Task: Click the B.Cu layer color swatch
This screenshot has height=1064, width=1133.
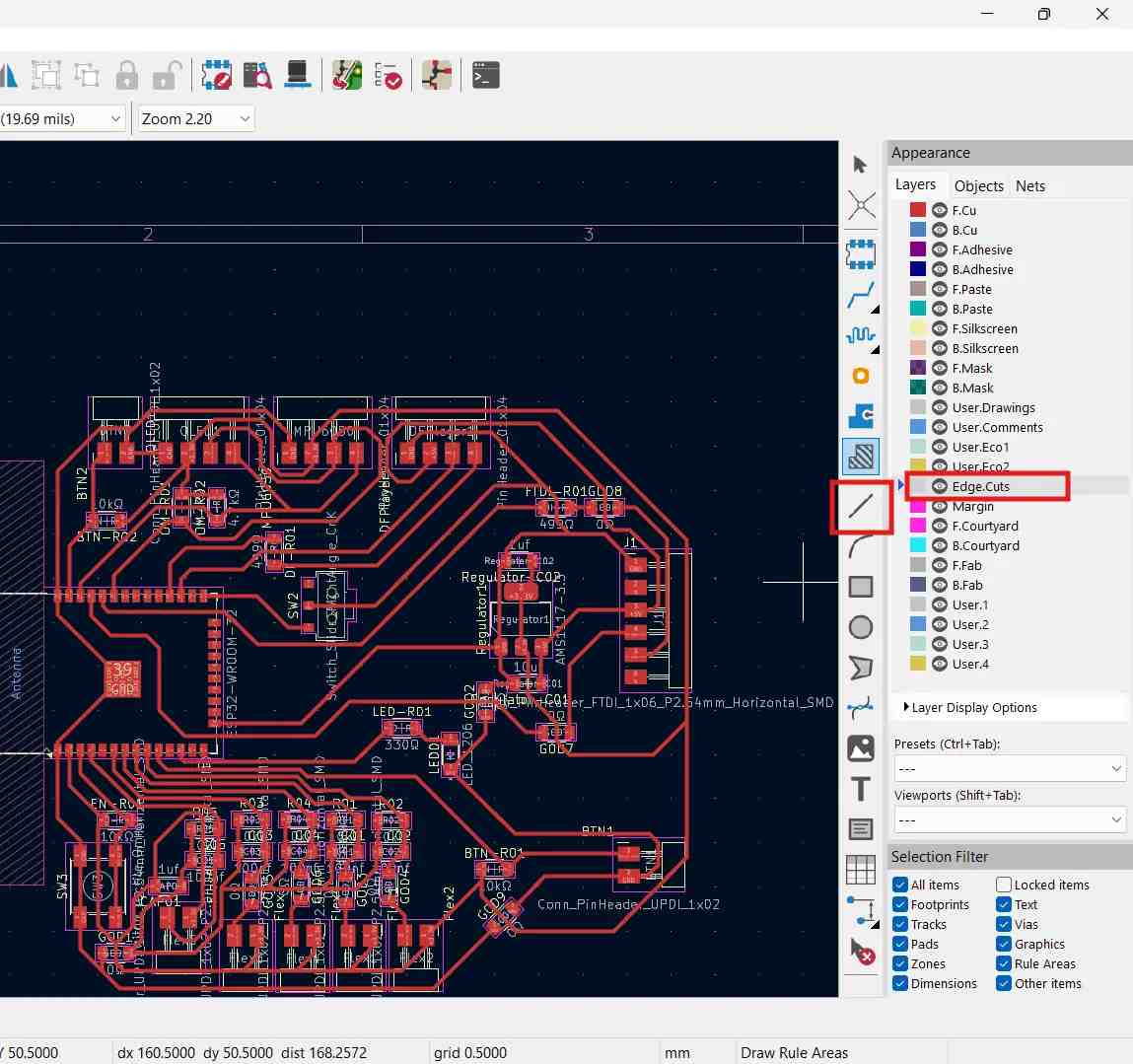Action: (918, 230)
